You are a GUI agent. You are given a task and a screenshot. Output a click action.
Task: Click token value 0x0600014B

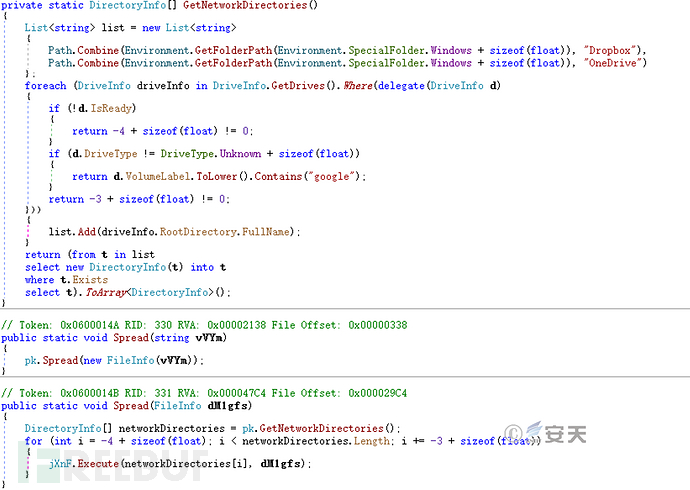[x=90, y=393]
